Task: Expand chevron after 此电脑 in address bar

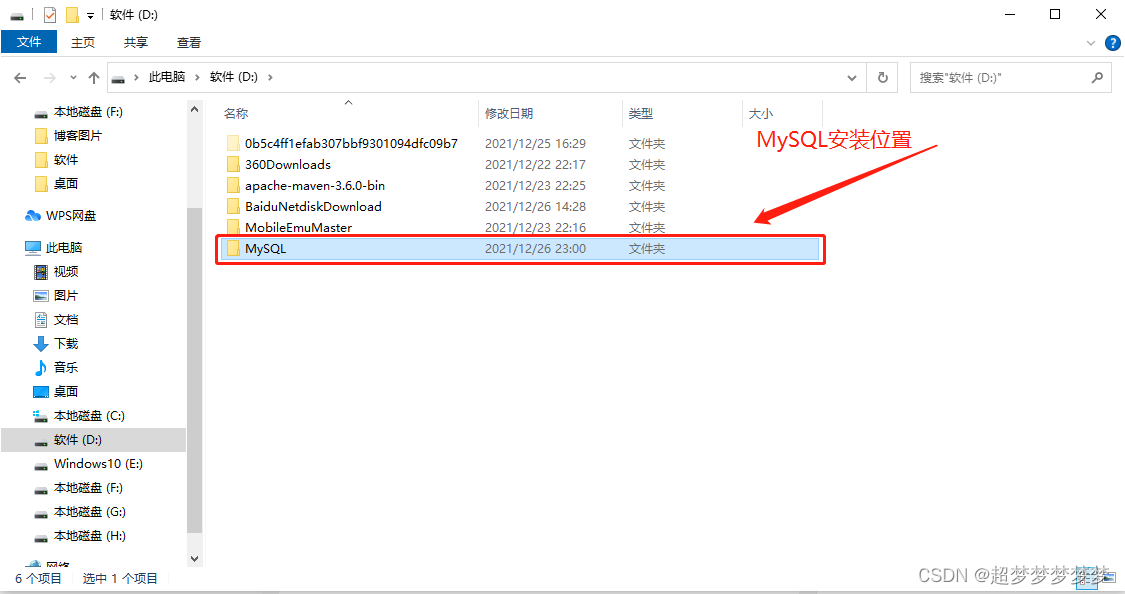Action: point(197,77)
